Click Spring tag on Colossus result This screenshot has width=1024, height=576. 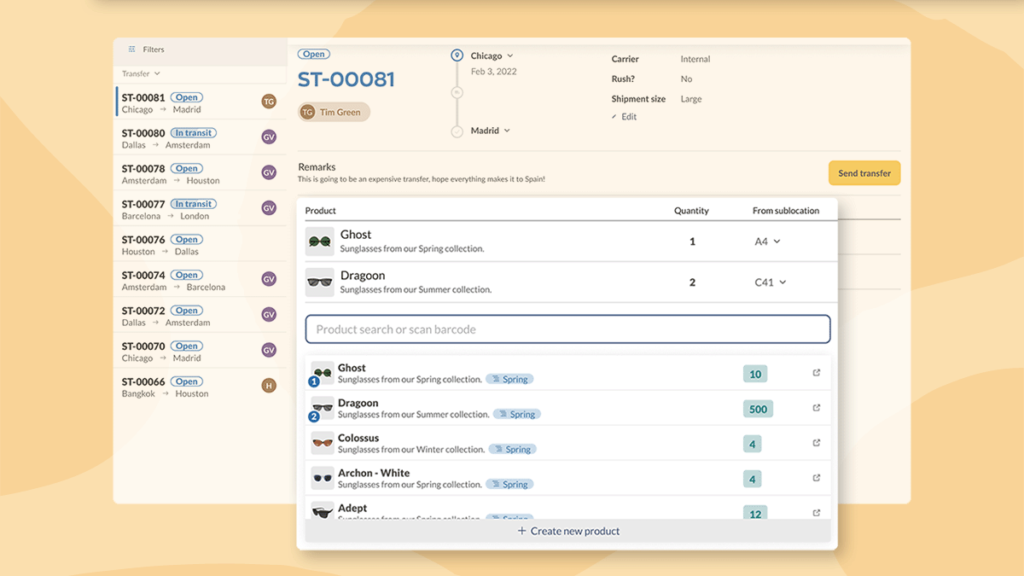tap(513, 449)
